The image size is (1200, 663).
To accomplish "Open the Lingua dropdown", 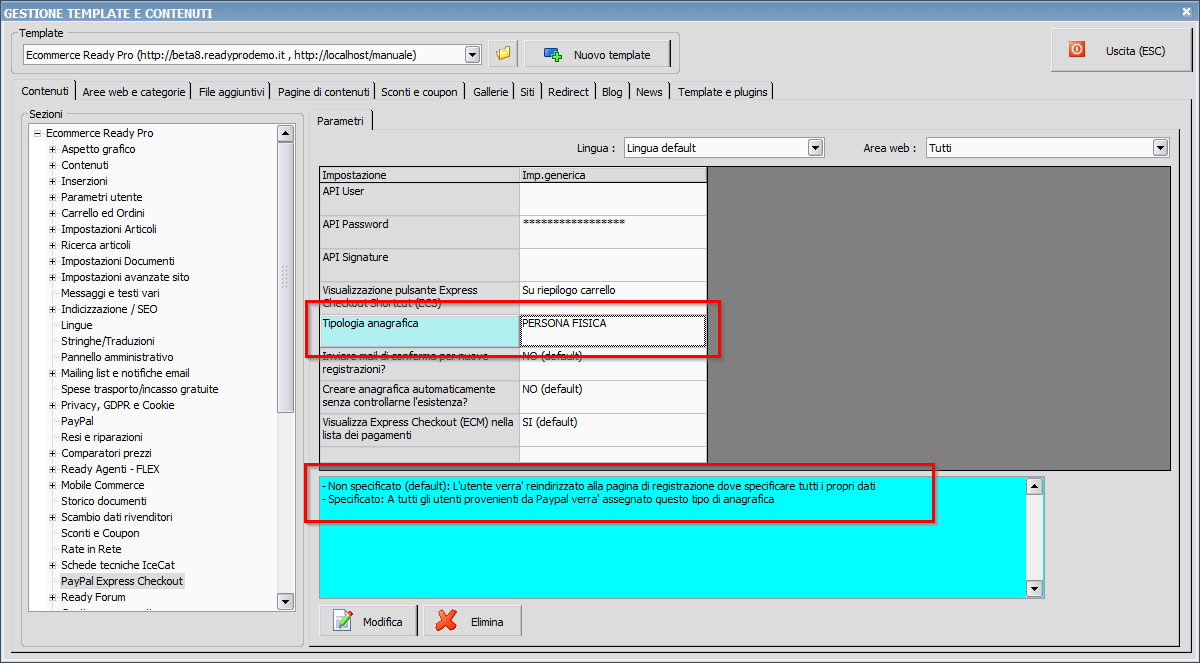I will coord(816,148).
